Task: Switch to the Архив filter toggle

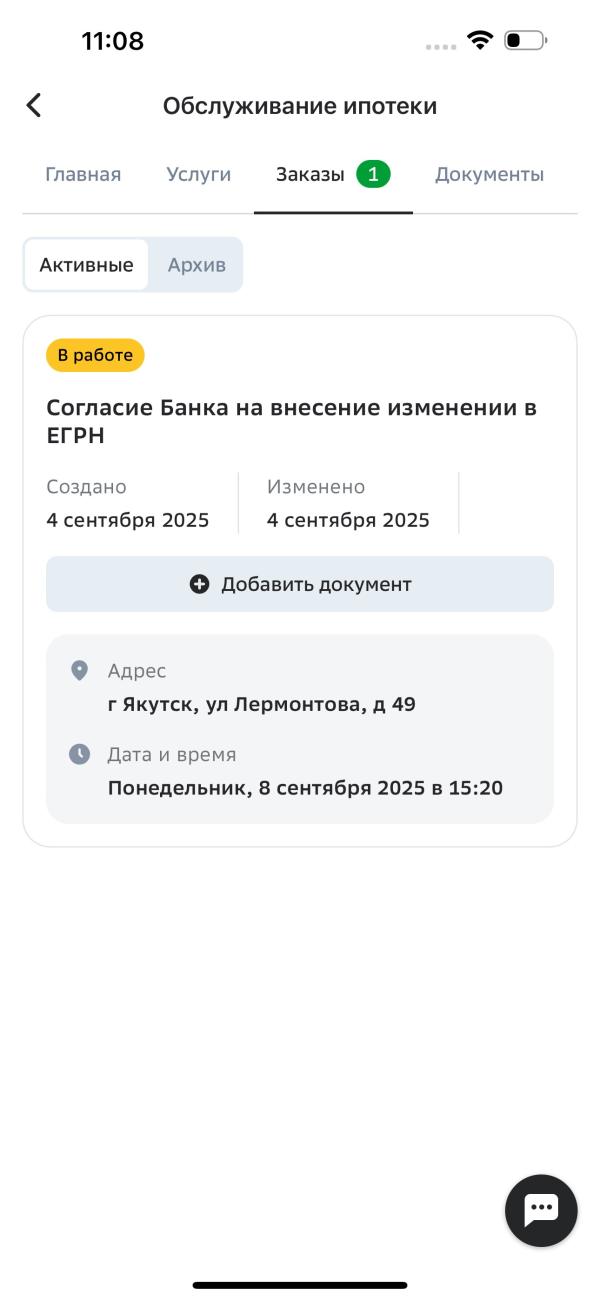Action: tap(196, 264)
